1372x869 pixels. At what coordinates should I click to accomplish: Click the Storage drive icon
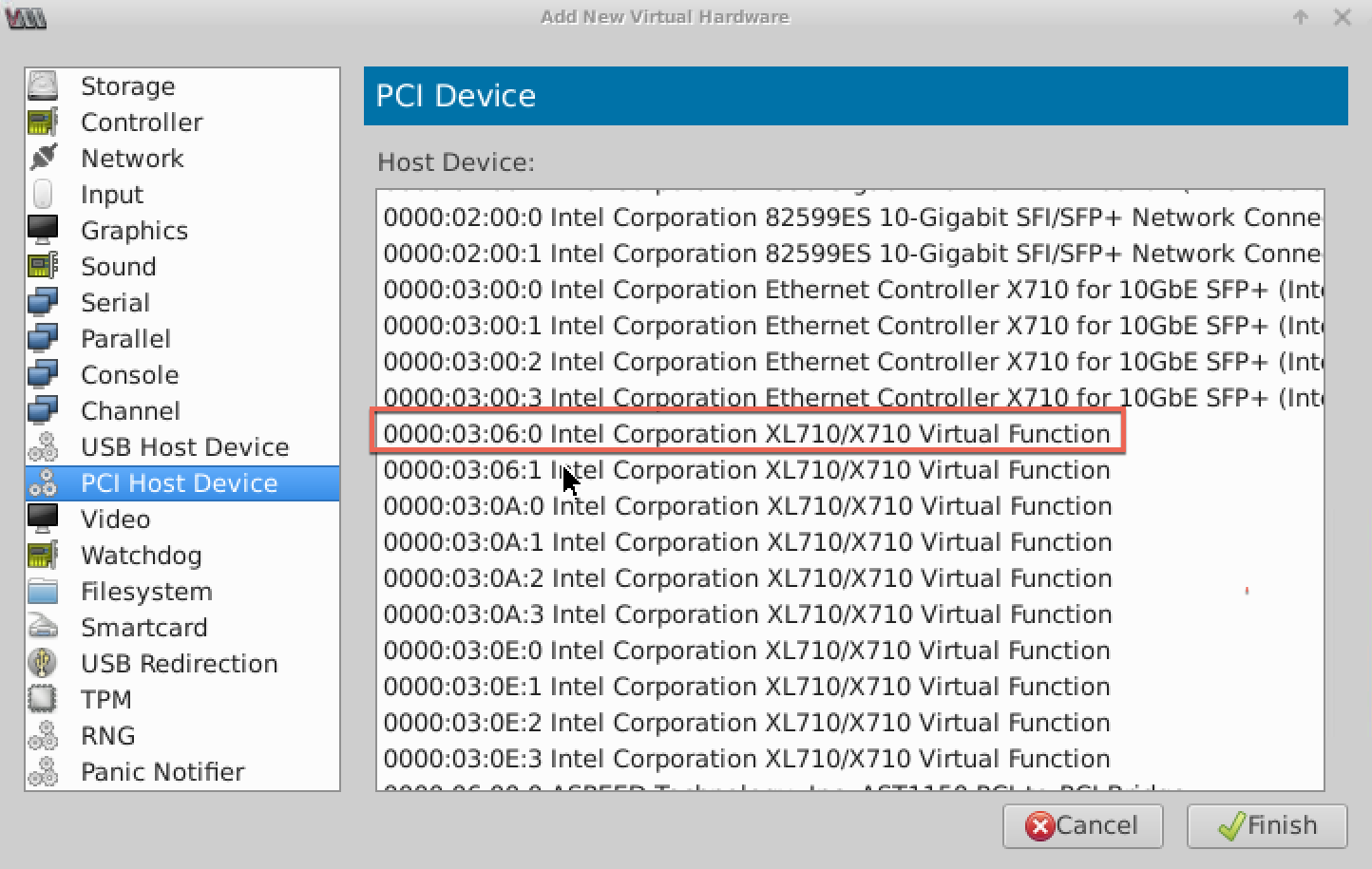tap(43, 85)
